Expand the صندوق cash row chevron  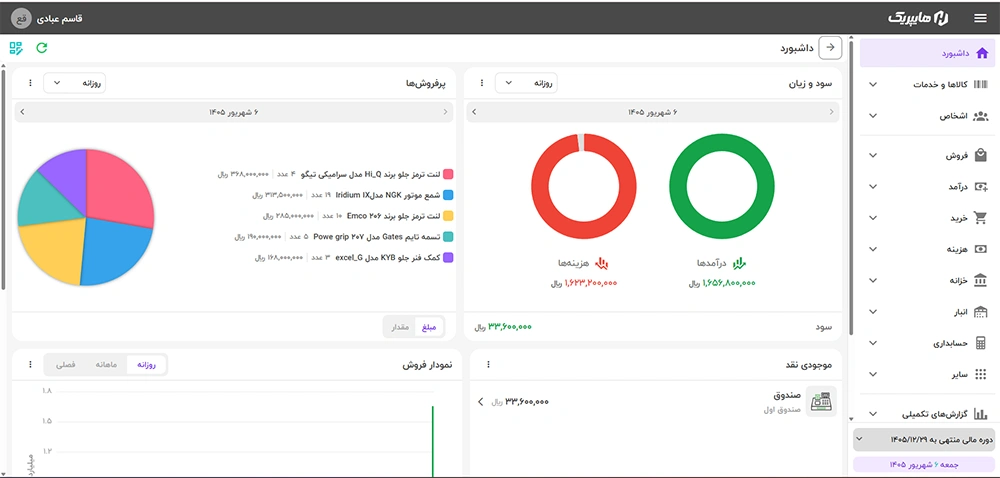point(480,402)
